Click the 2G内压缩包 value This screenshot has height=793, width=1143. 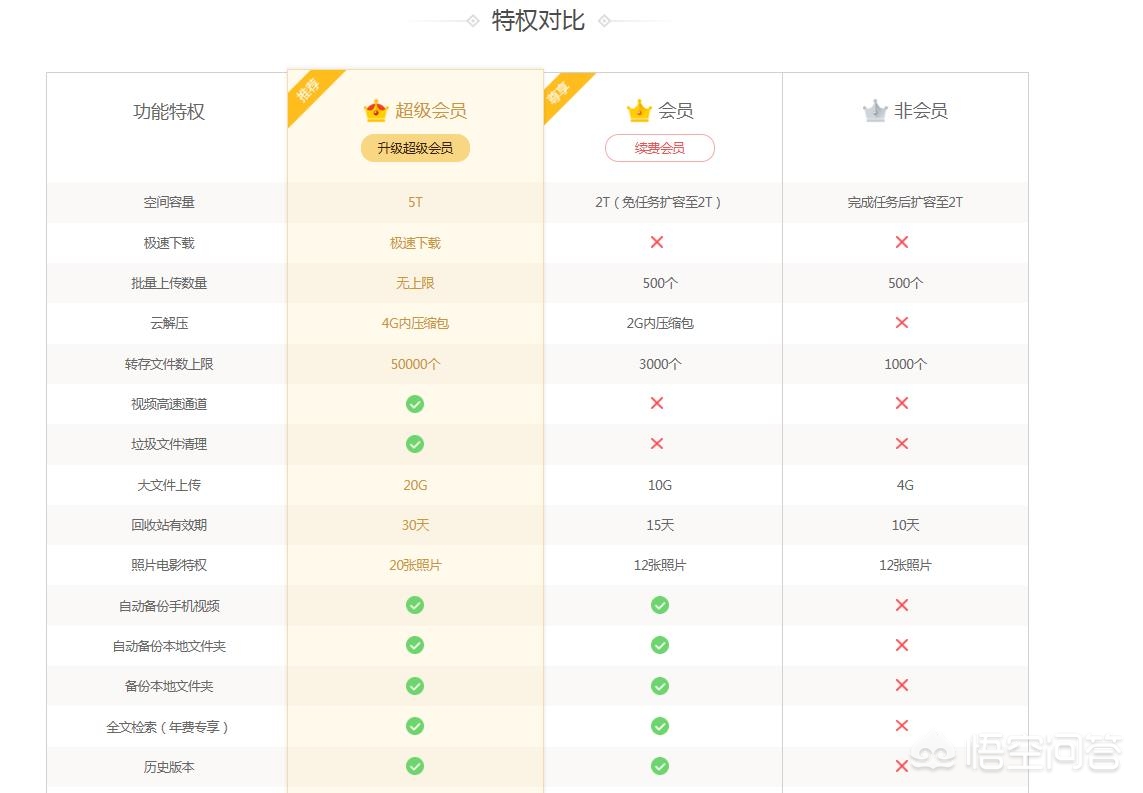pyautogui.click(x=660, y=323)
